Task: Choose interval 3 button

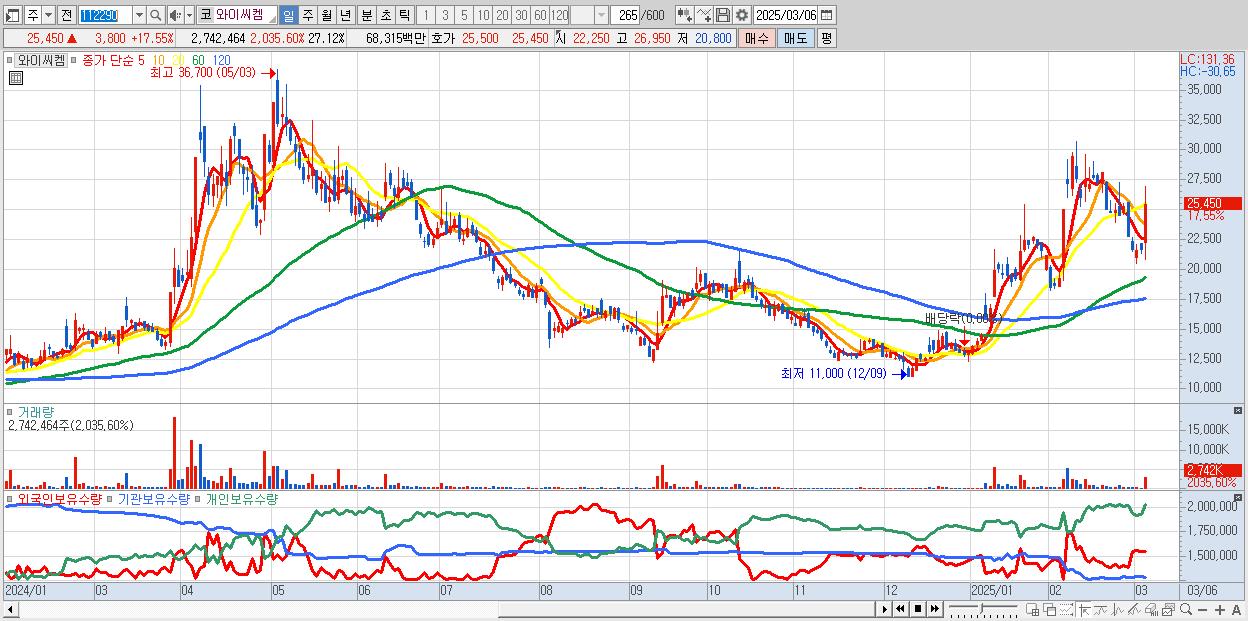Action: coord(444,15)
